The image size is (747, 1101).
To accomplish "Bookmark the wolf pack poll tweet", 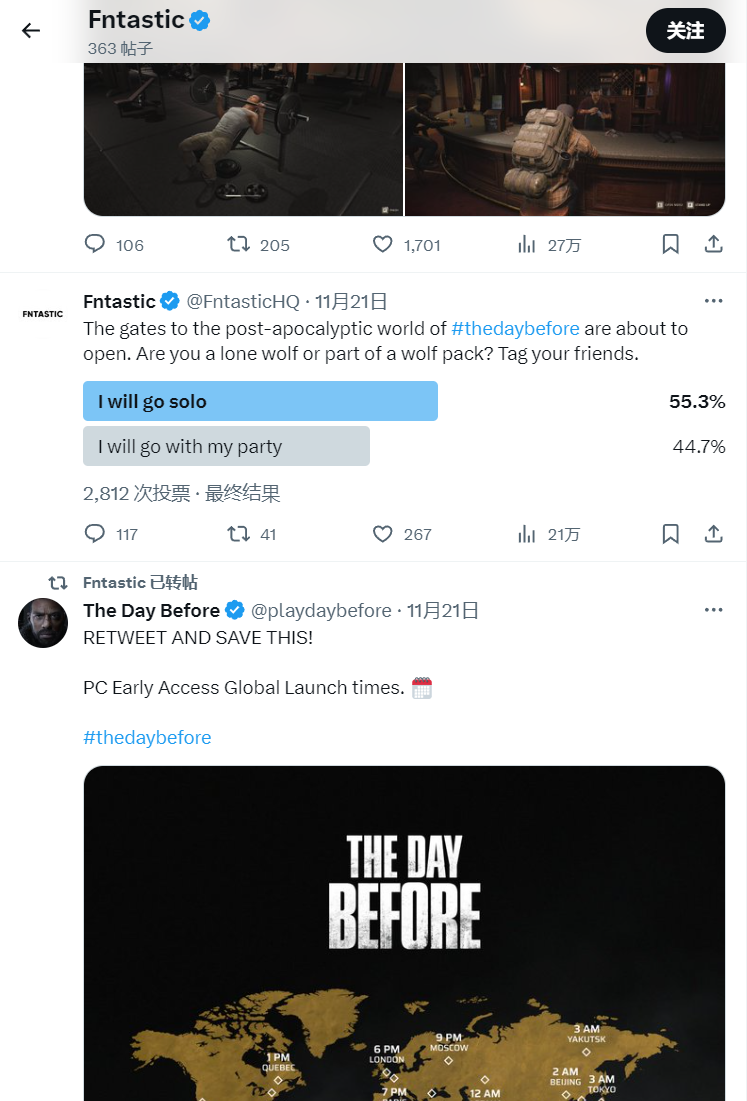I will tap(670, 534).
